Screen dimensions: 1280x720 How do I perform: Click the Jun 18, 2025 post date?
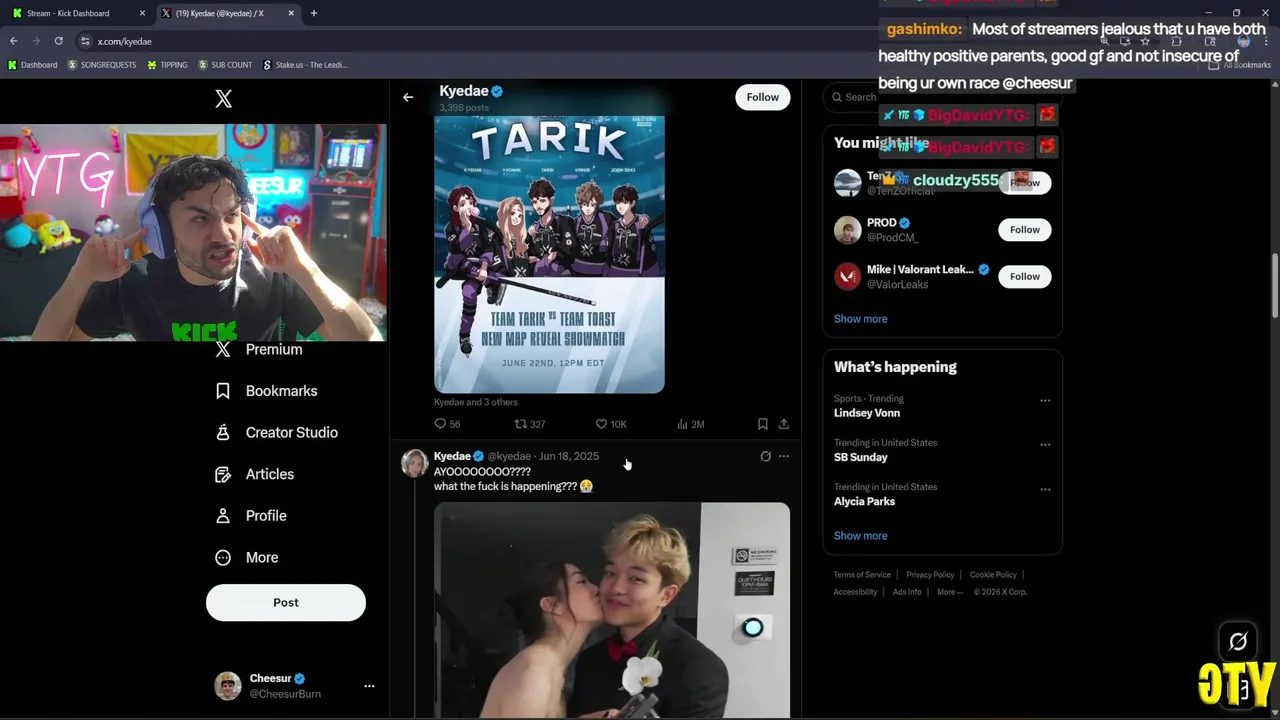click(569, 456)
